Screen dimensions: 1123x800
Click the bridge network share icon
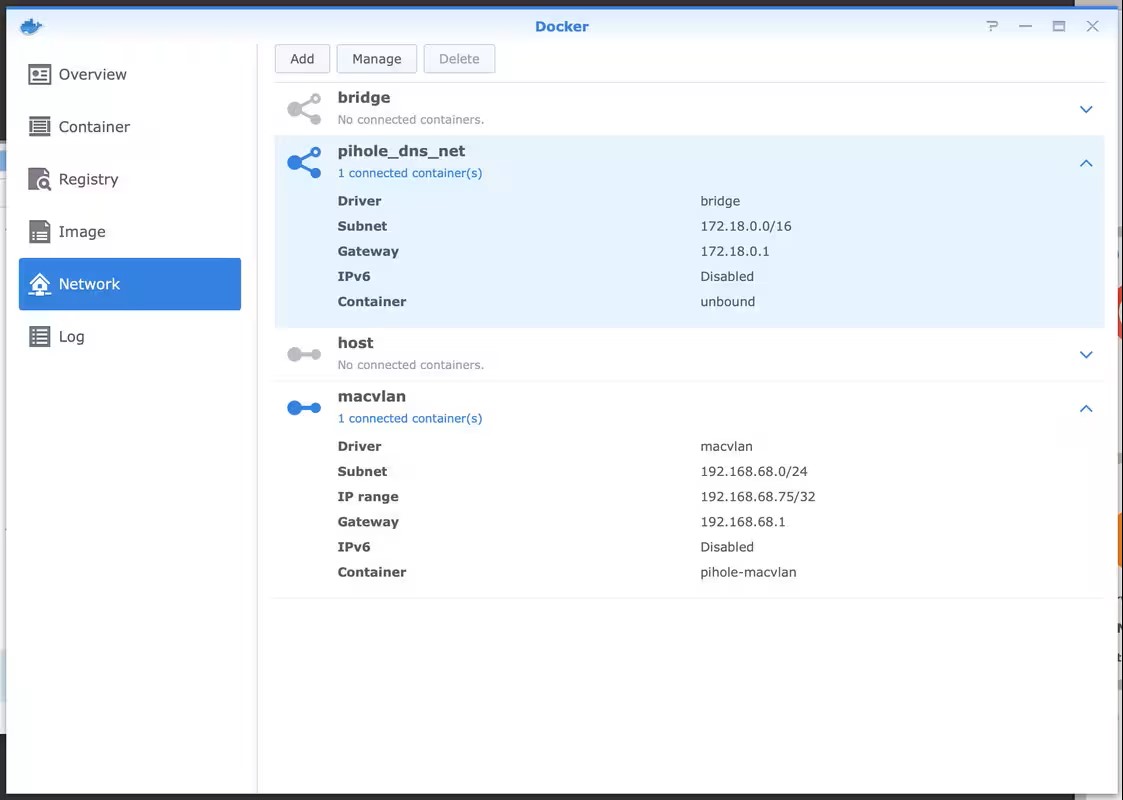point(304,109)
